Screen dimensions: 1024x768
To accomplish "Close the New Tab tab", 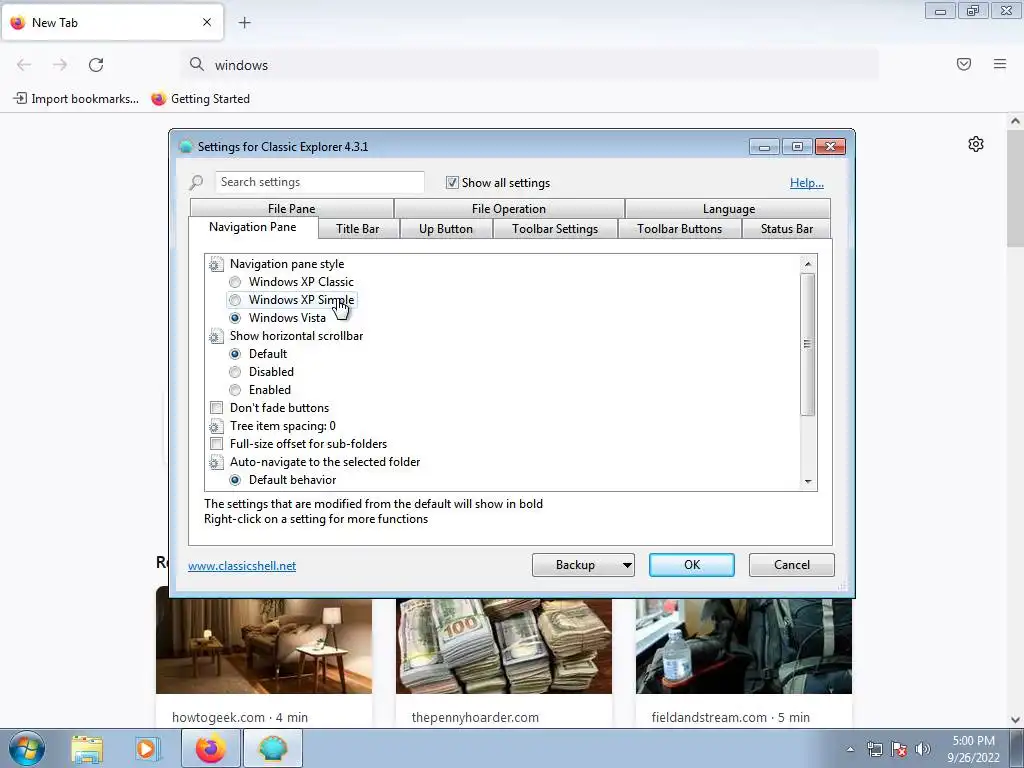I will tap(207, 22).
